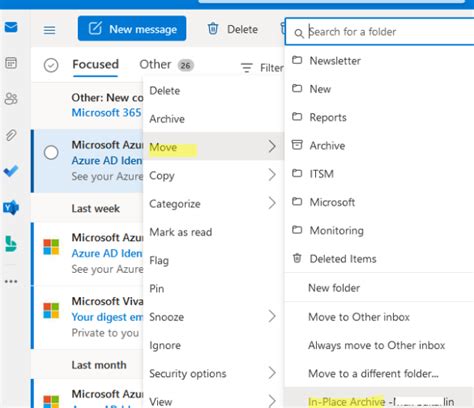Screen dimensions: 474x408
Task: Click the 26 unread count badge
Action: 186,65
